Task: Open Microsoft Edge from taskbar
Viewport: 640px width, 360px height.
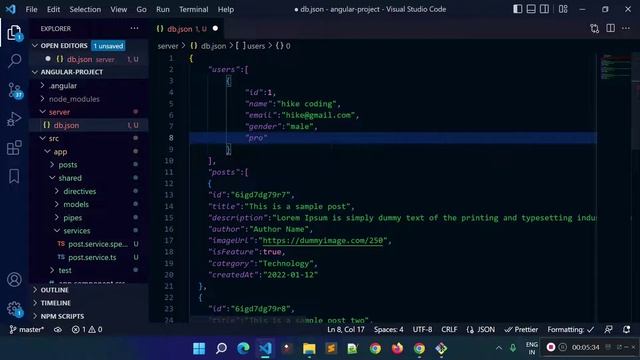Action: pyautogui.click(x=243, y=348)
